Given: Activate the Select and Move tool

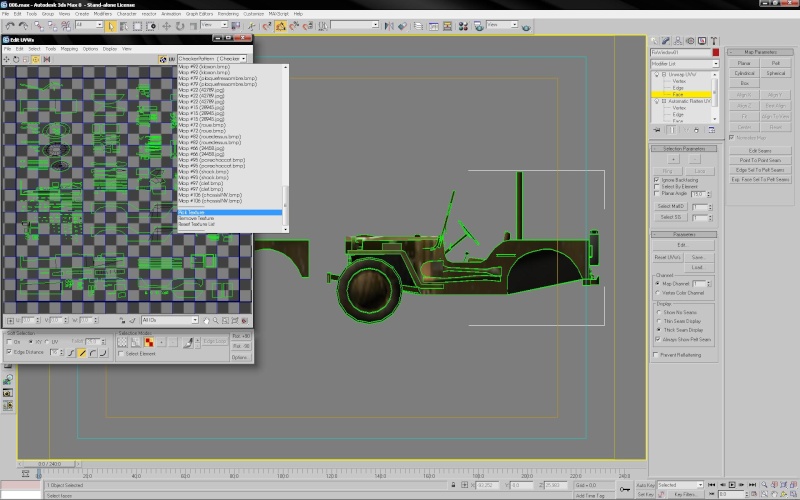Looking at the screenshot, I should tap(166, 26).
